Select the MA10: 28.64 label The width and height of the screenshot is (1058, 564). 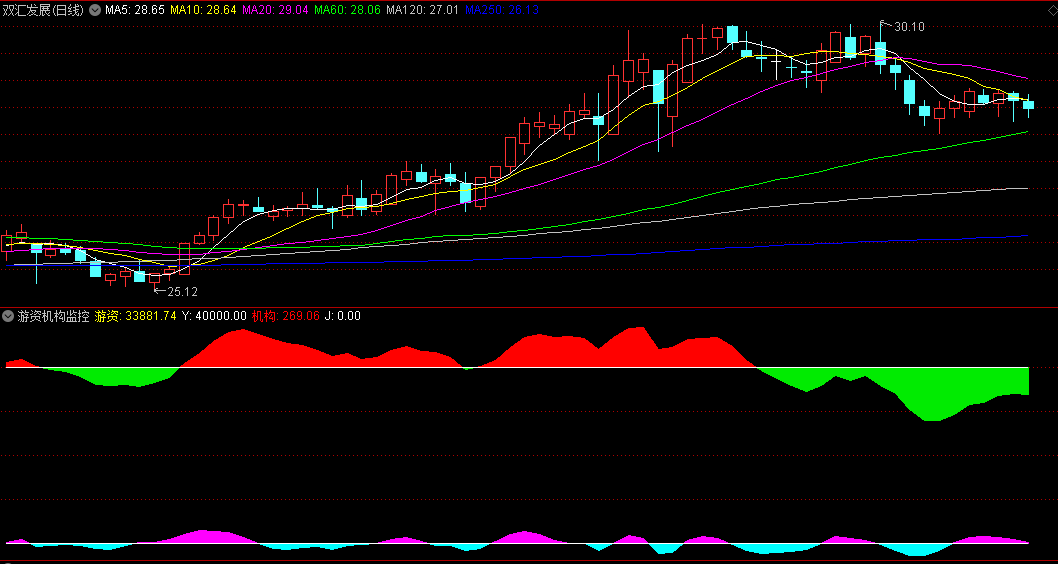click(x=203, y=10)
